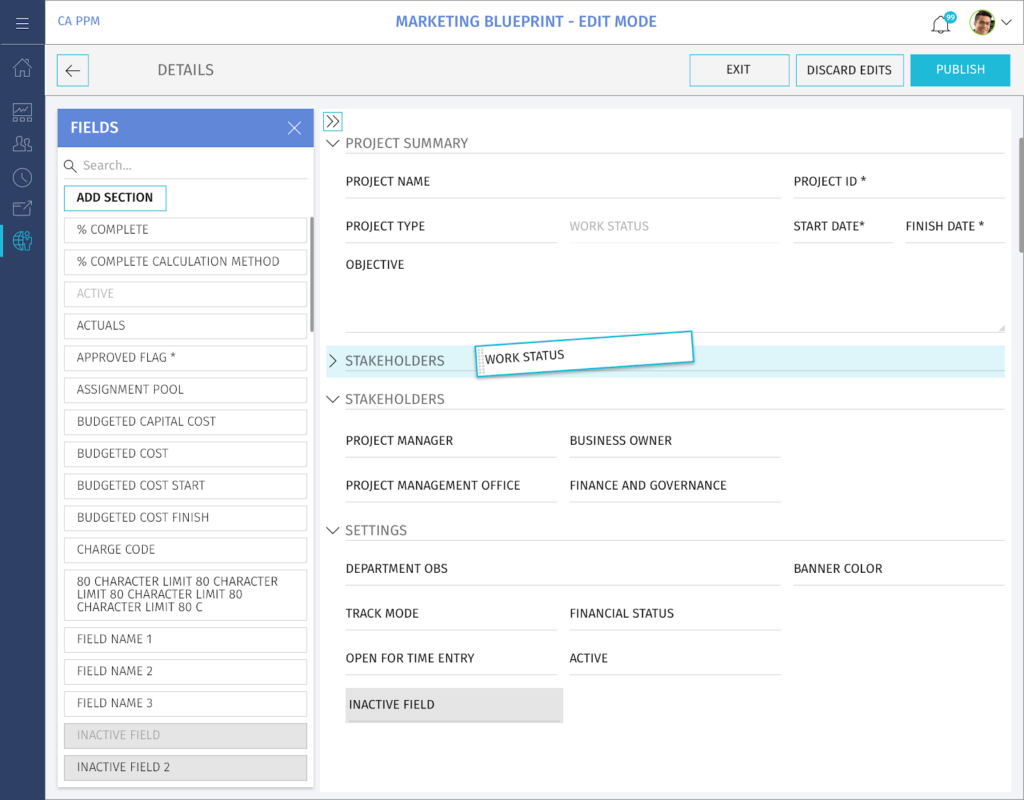The width and height of the screenshot is (1024, 800).
Task: Open the people resources sidebar icon
Action: click(x=22, y=144)
